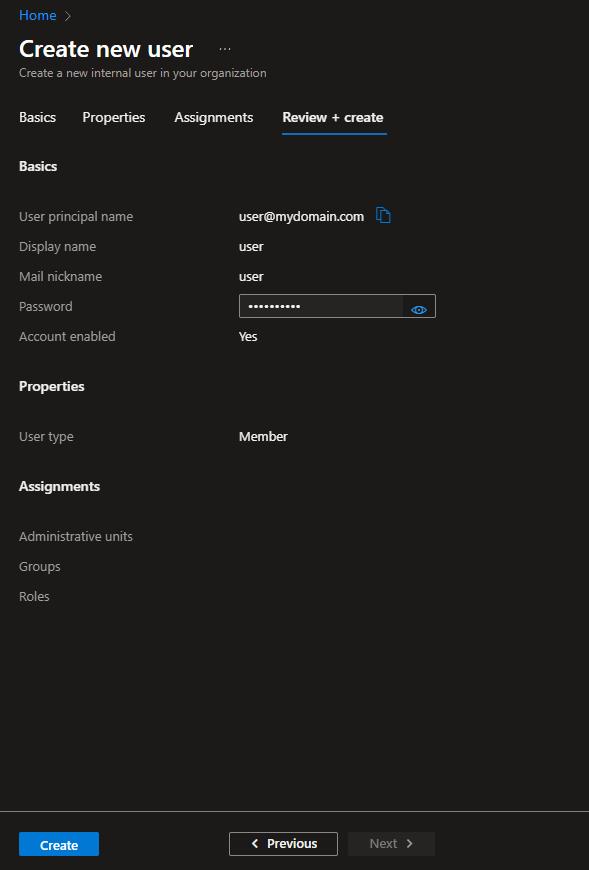This screenshot has height=870, width=589.
Task: Click the greyed-out Next button
Action: click(391, 843)
